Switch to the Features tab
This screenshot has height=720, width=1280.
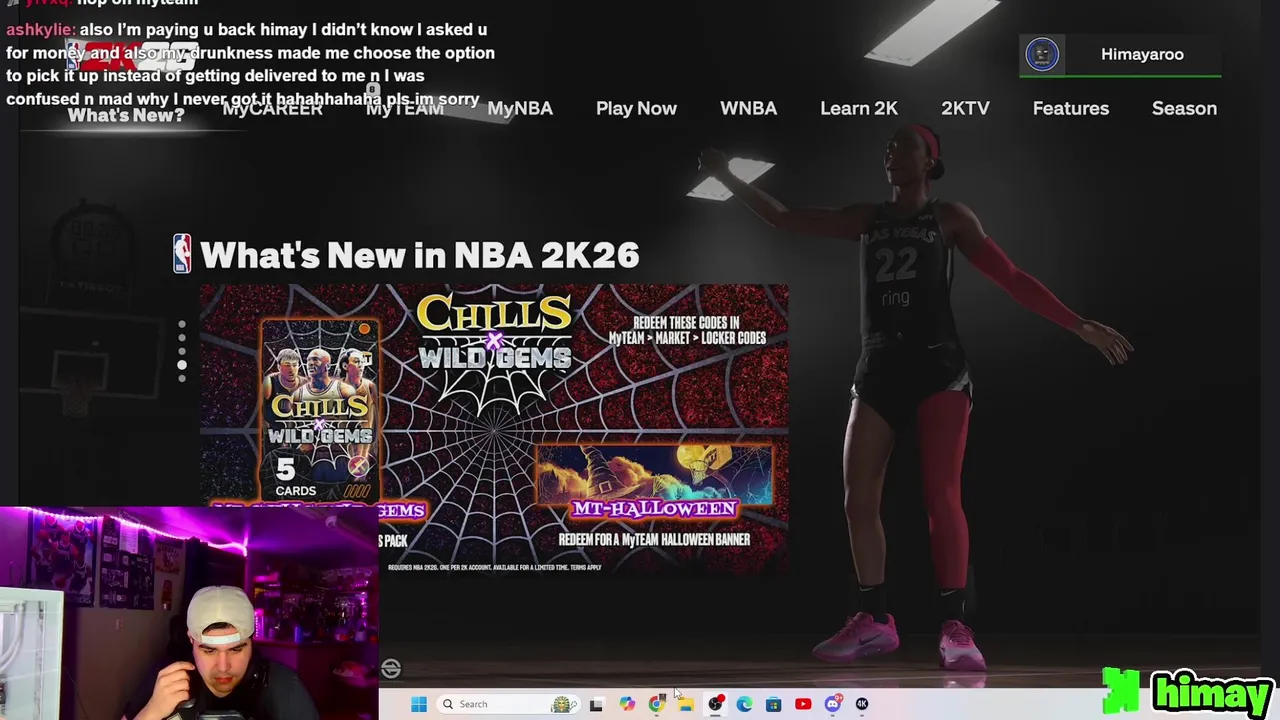click(1071, 108)
